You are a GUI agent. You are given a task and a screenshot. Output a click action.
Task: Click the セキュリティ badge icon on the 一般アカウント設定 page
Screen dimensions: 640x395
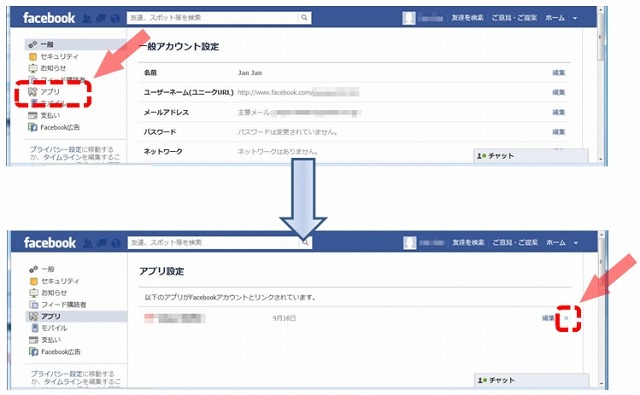coord(33,57)
